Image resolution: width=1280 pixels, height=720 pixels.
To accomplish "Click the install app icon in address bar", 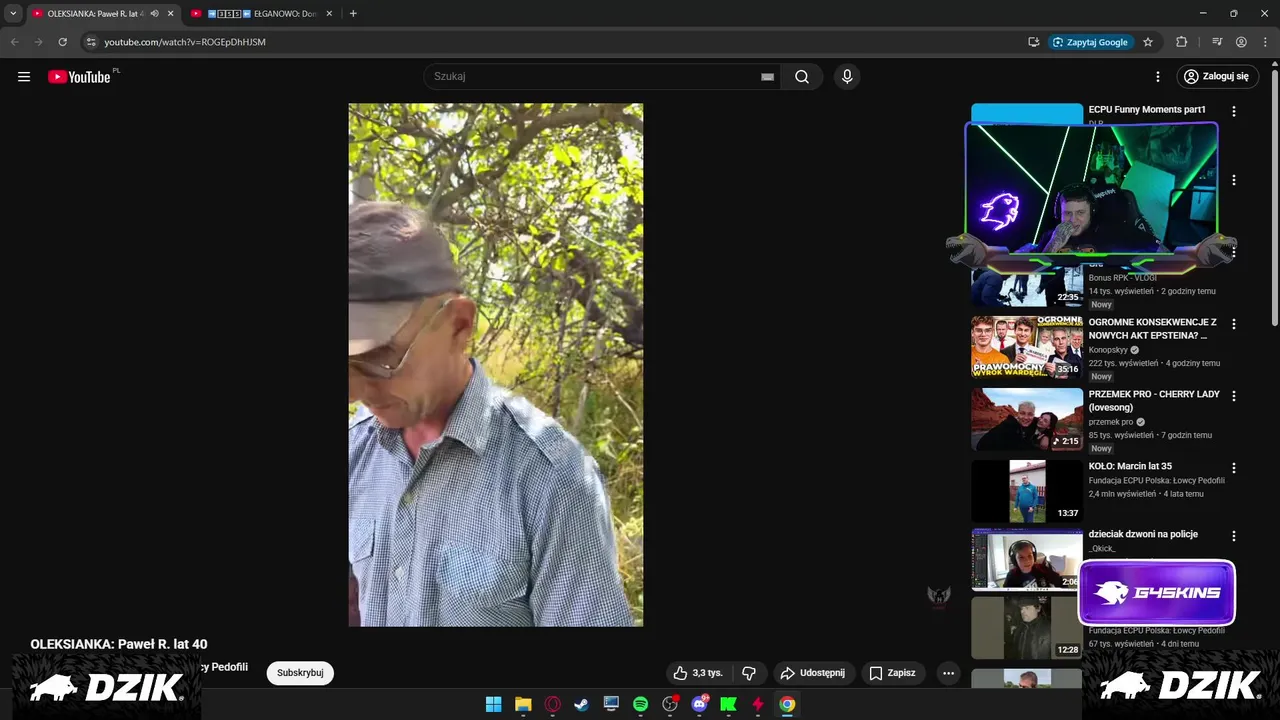I will [1033, 42].
